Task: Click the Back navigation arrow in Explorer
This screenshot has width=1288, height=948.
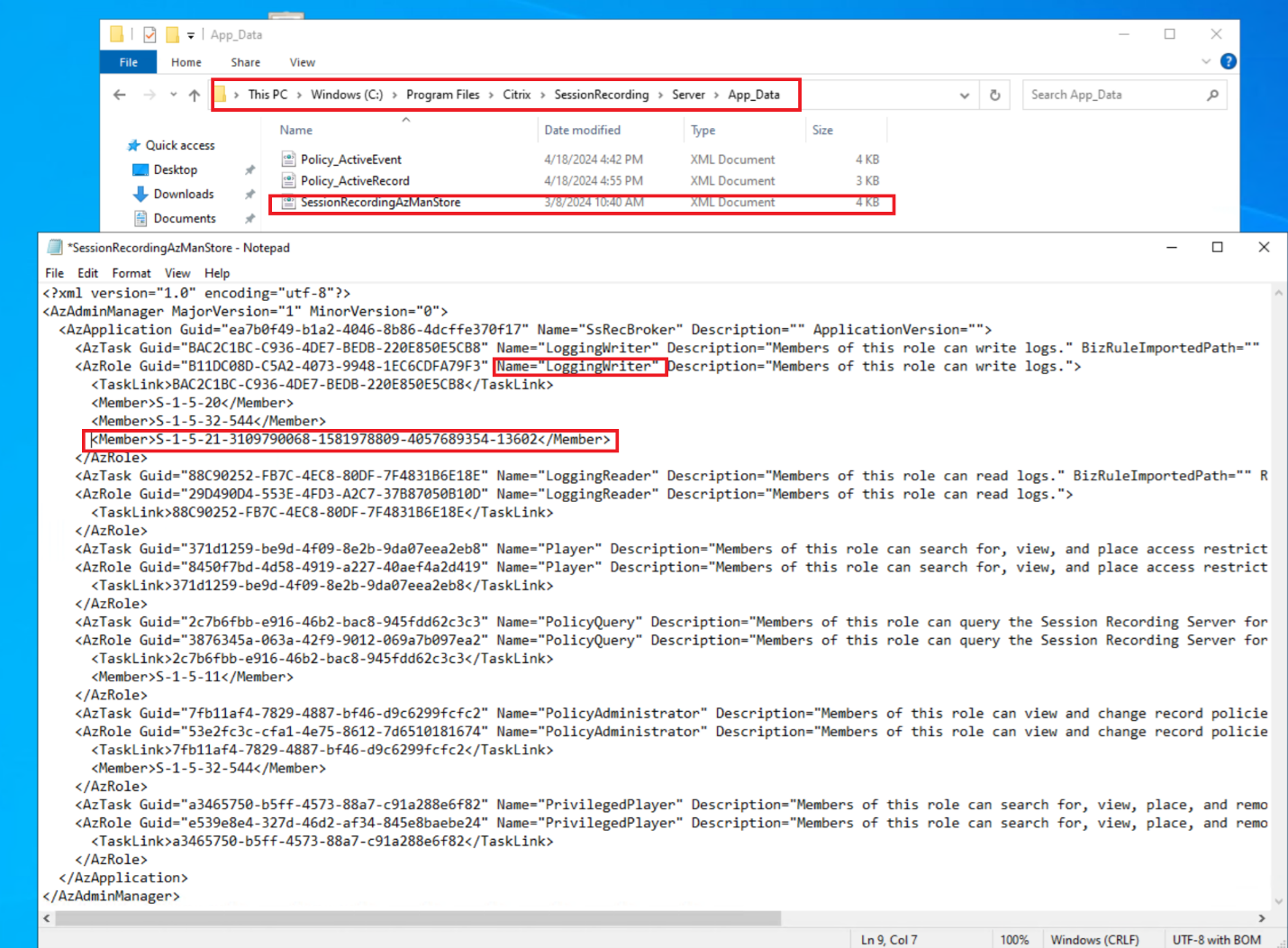Action: pyautogui.click(x=120, y=95)
